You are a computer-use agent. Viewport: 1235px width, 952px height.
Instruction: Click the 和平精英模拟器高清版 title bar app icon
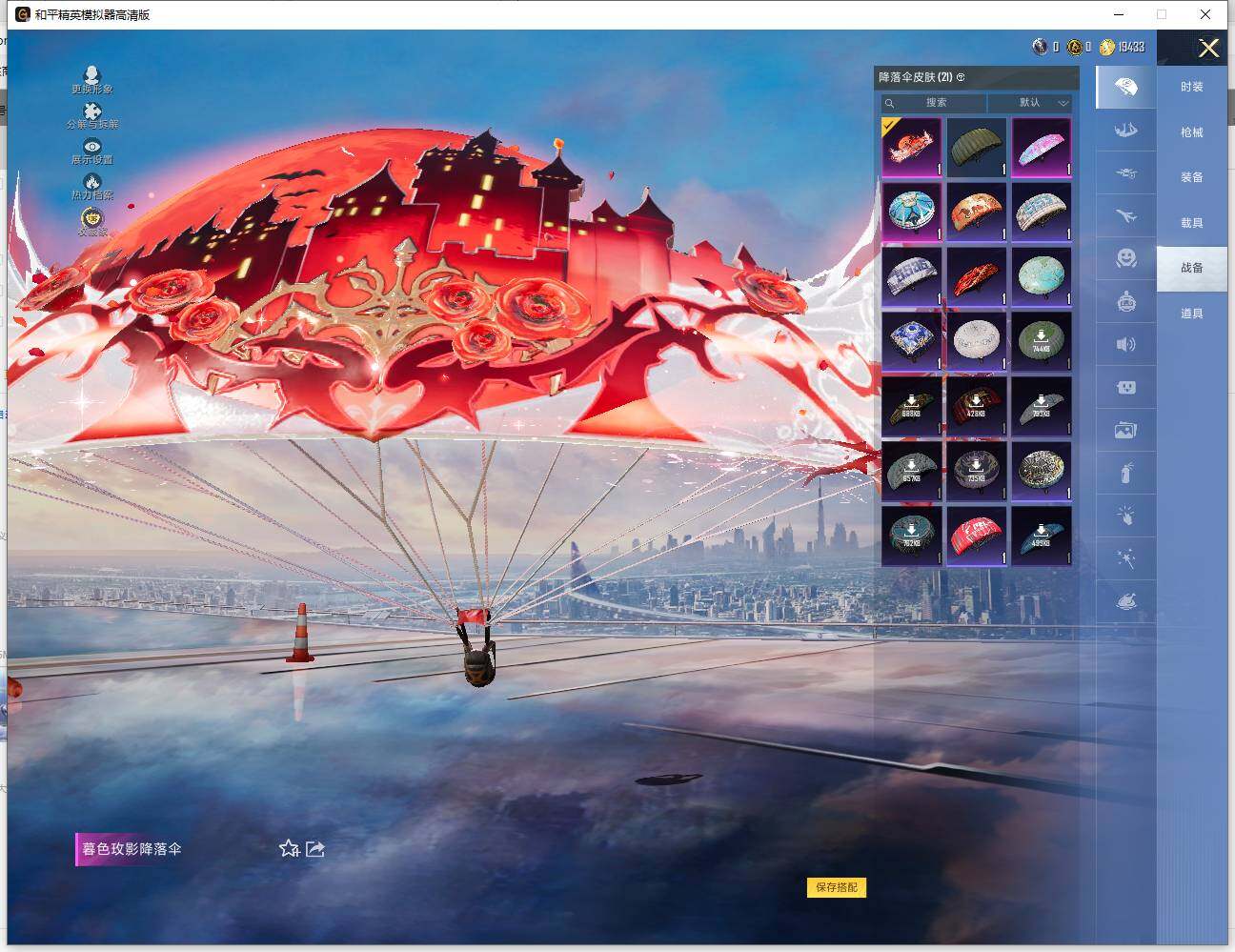(23, 14)
